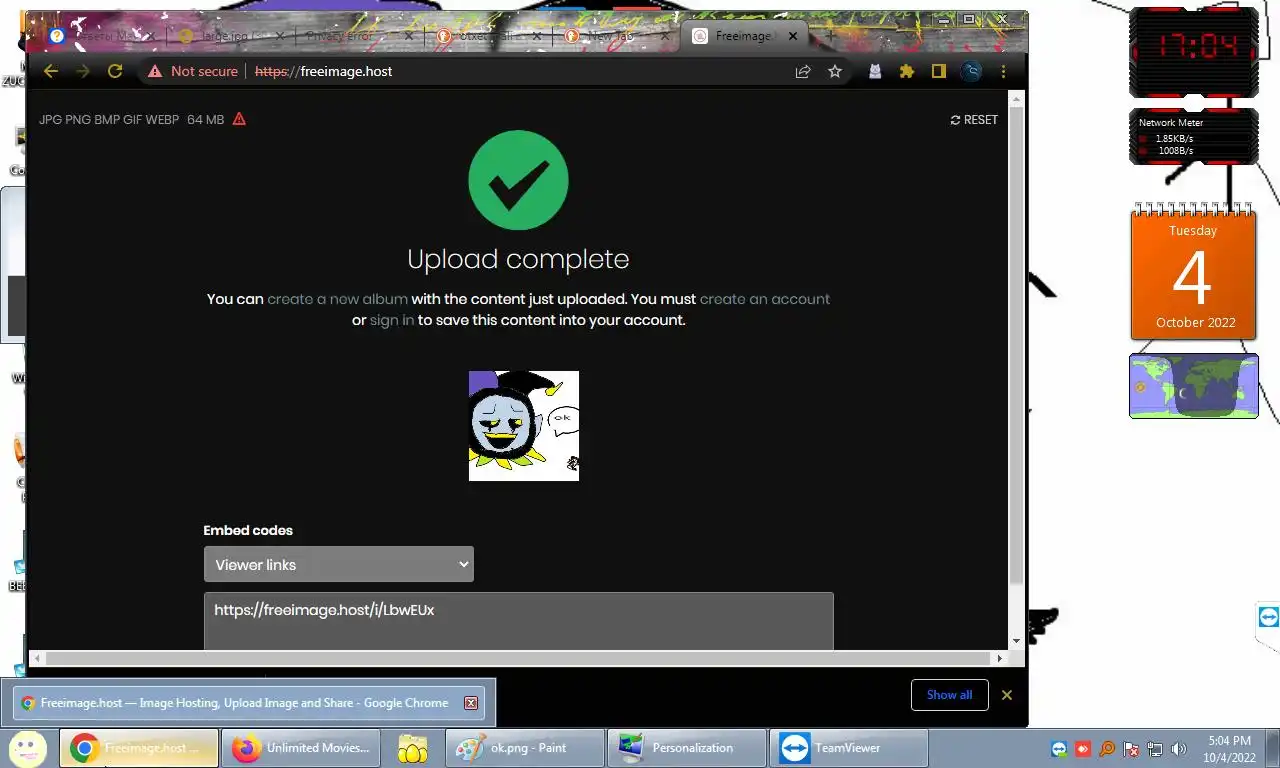This screenshot has width=1280, height=768.
Task: Click the Not secure warning icon
Action: [154, 71]
